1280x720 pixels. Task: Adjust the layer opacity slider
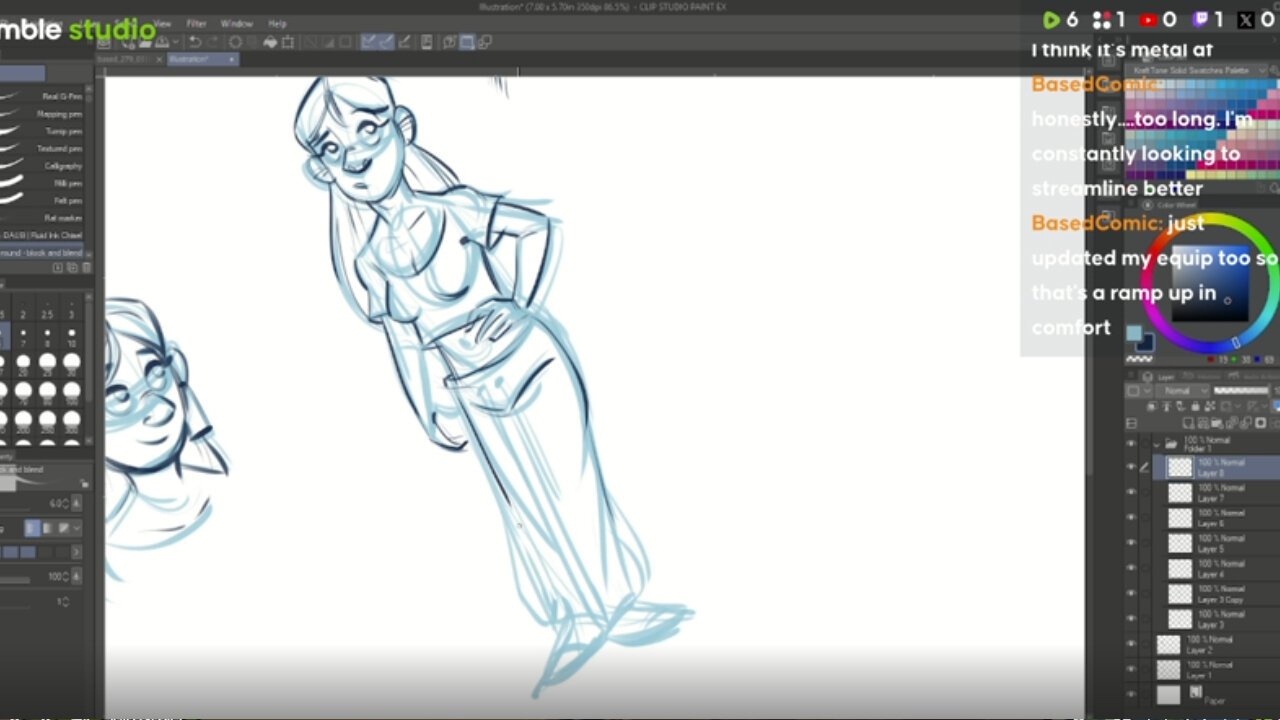coord(1240,391)
